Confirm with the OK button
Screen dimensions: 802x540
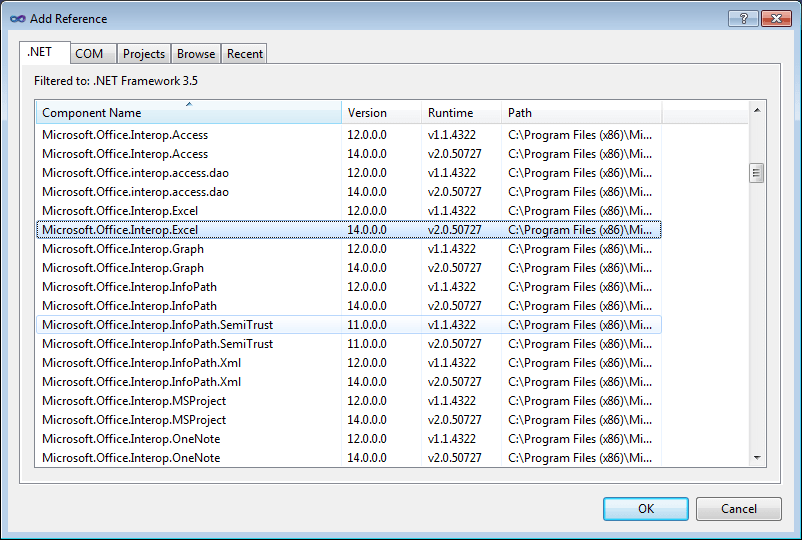click(645, 509)
